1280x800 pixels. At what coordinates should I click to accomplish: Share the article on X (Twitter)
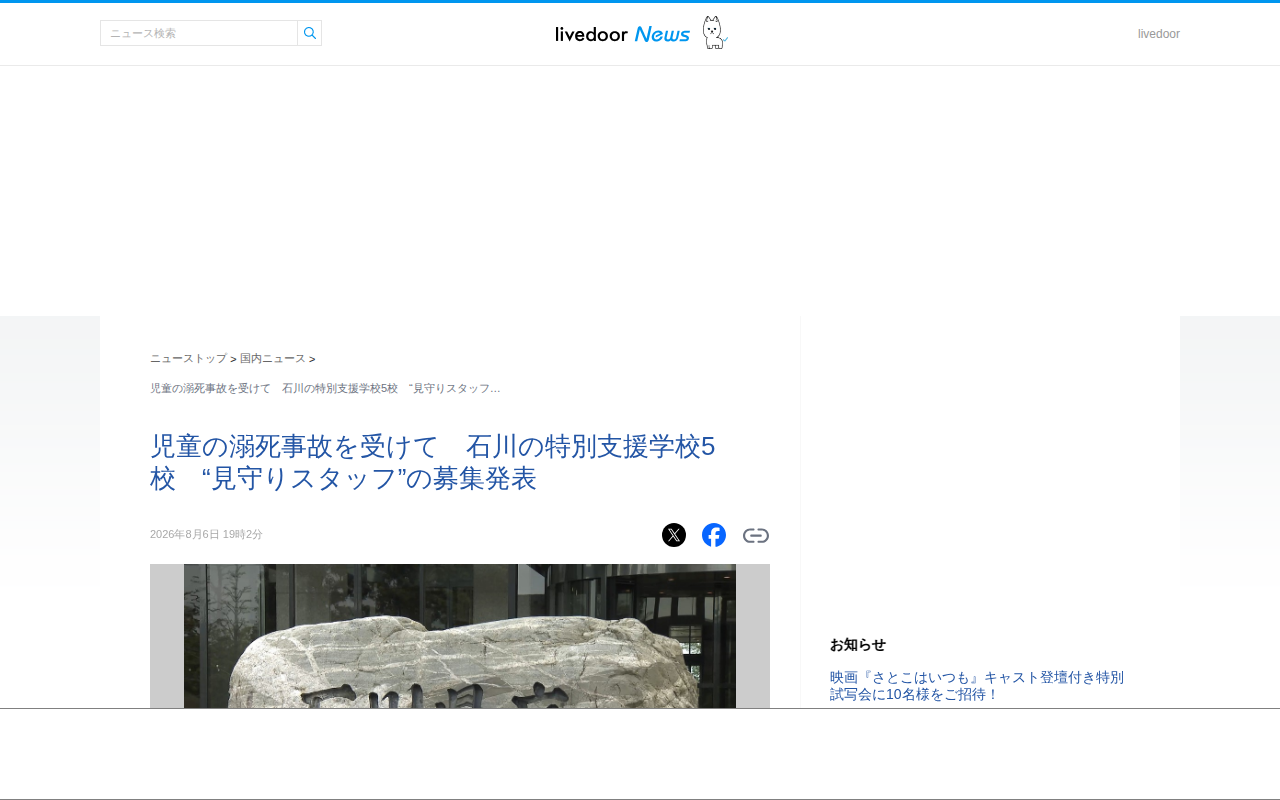click(x=674, y=535)
